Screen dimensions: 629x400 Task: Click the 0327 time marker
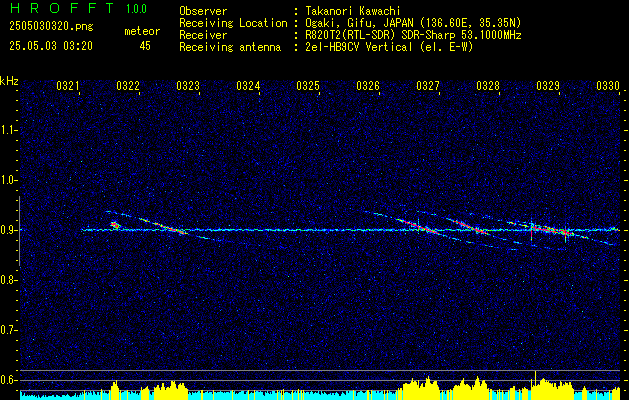(x=428, y=86)
